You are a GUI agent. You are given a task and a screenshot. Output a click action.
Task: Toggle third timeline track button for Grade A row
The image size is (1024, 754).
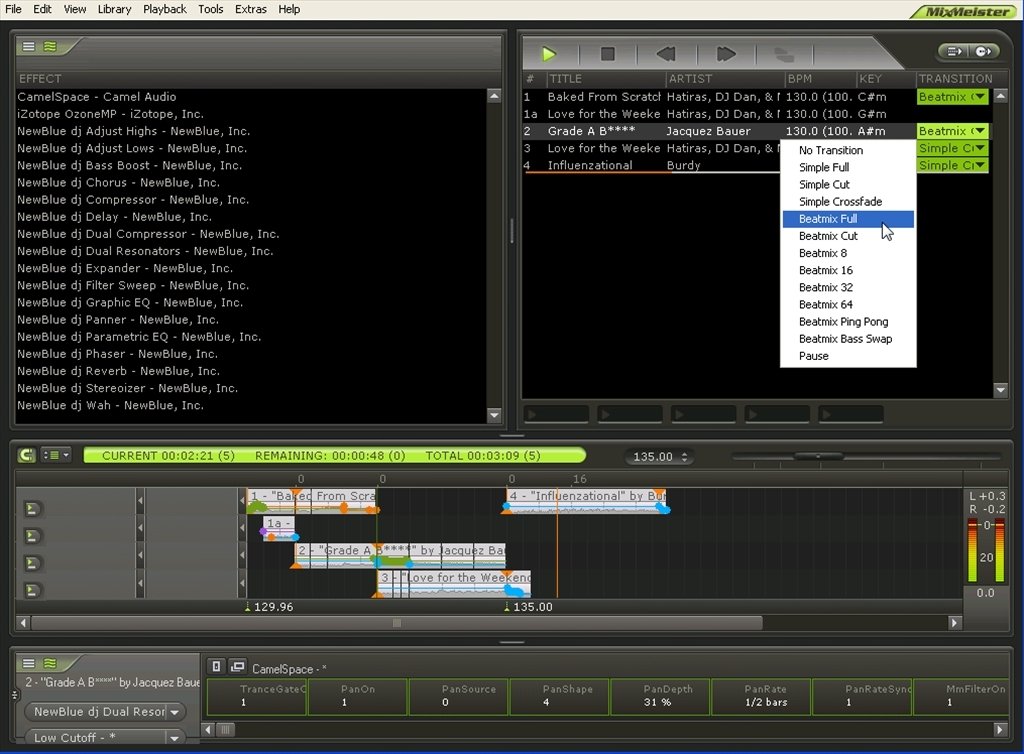31,563
